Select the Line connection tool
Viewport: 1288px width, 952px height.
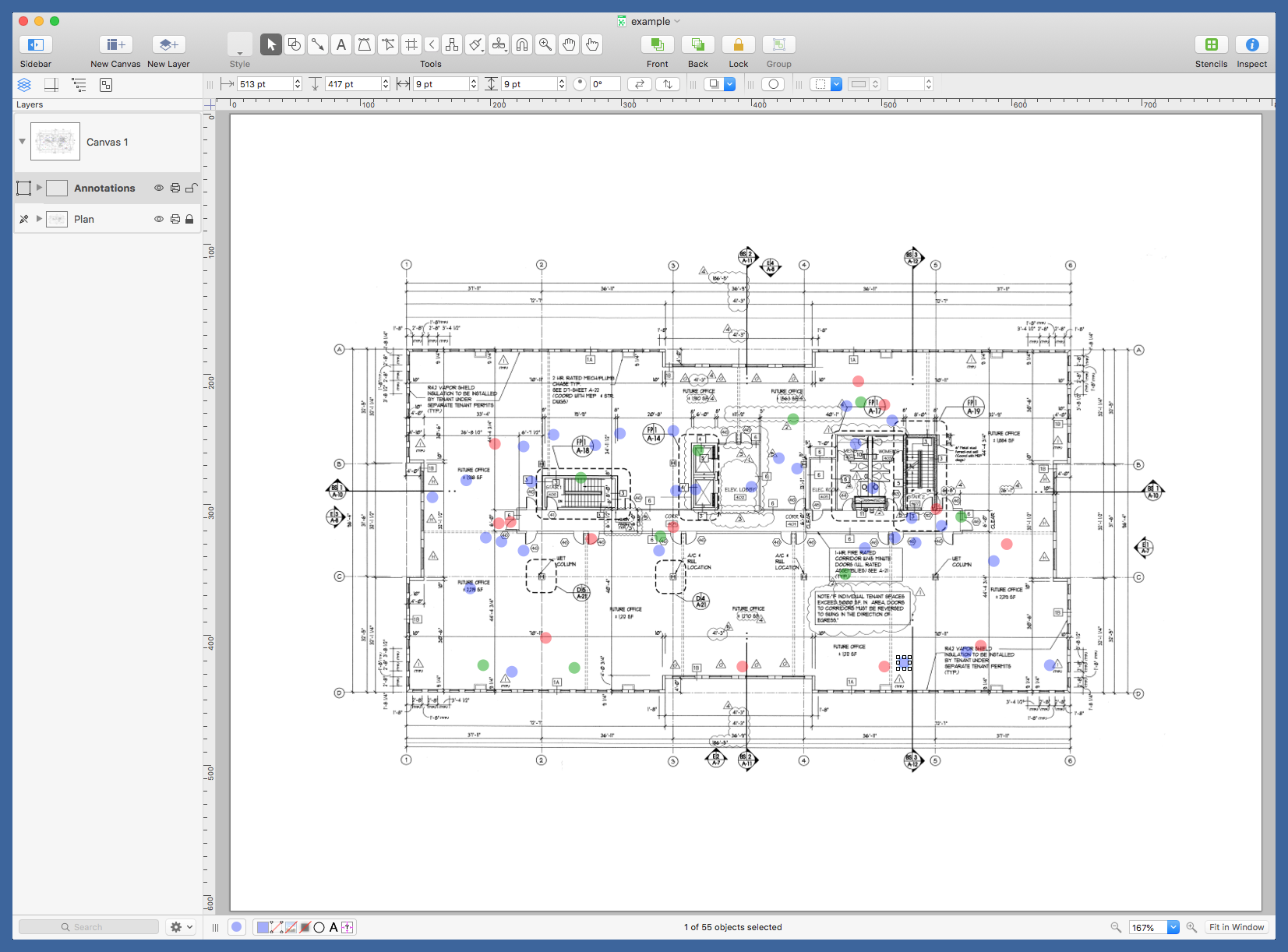pyautogui.click(x=317, y=44)
